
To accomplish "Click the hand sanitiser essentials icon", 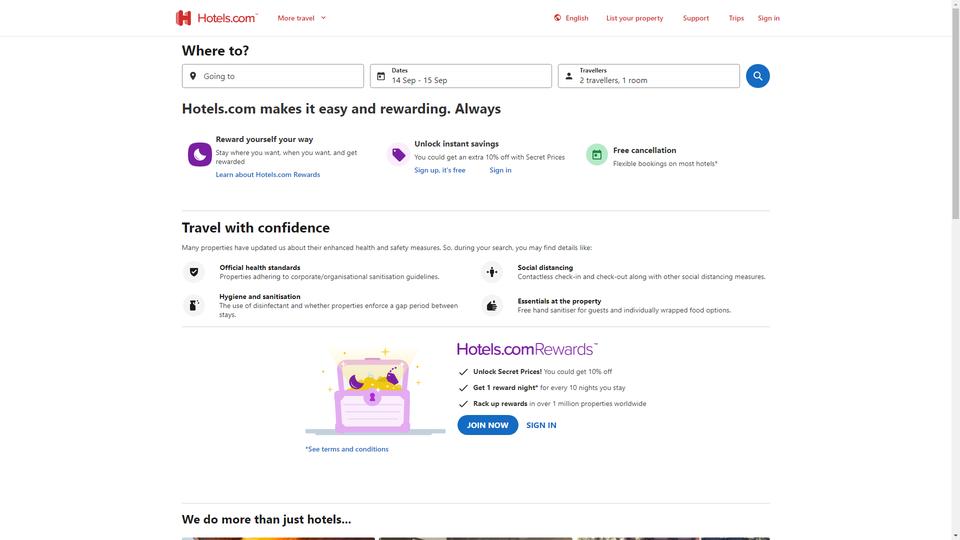I will point(492,305).
